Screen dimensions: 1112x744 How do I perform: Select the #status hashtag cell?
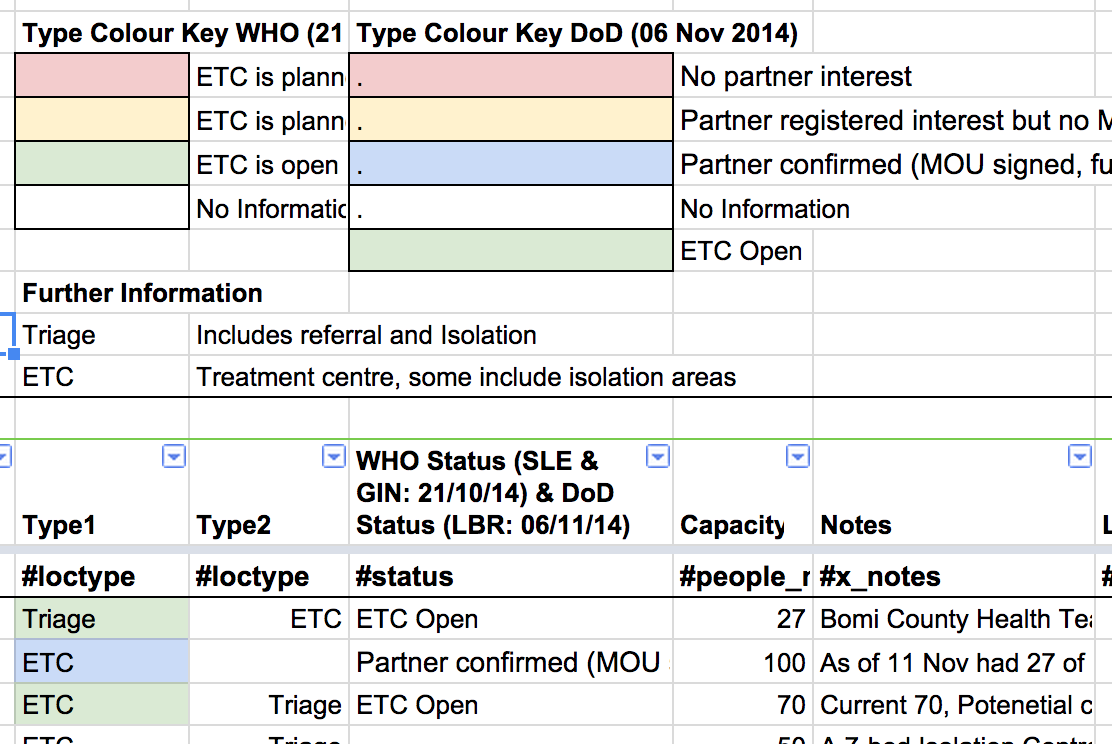511,576
